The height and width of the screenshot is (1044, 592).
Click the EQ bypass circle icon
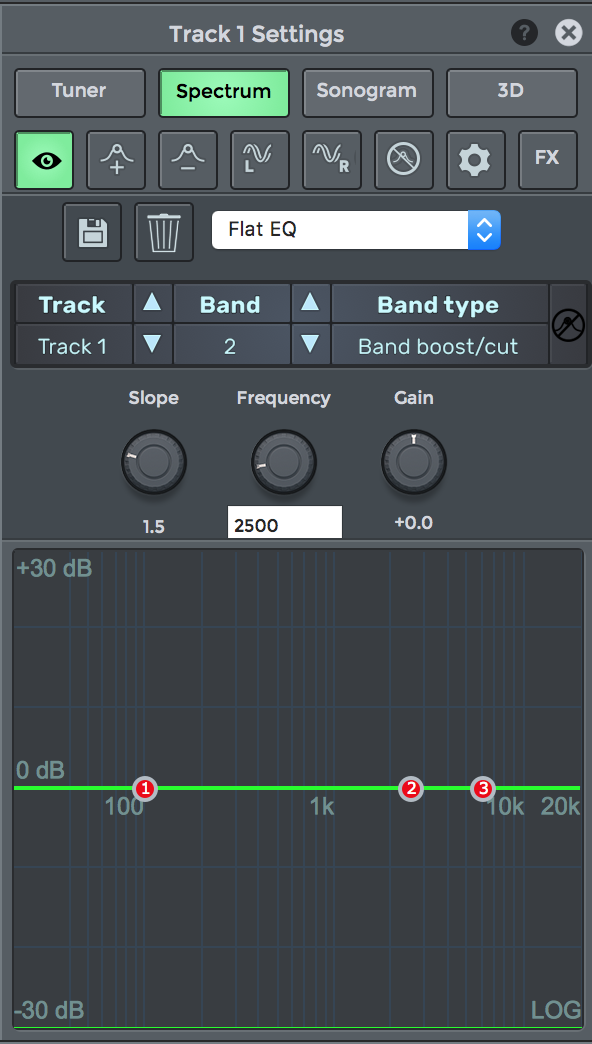tap(404, 160)
